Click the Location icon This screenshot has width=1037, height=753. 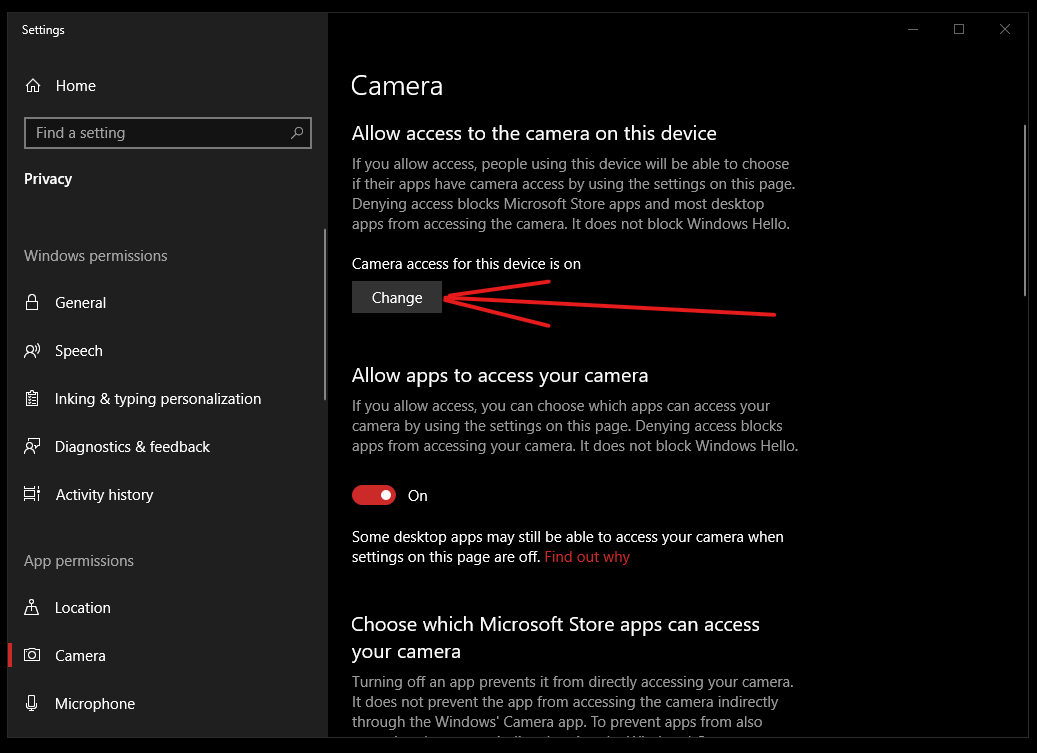[x=33, y=608]
